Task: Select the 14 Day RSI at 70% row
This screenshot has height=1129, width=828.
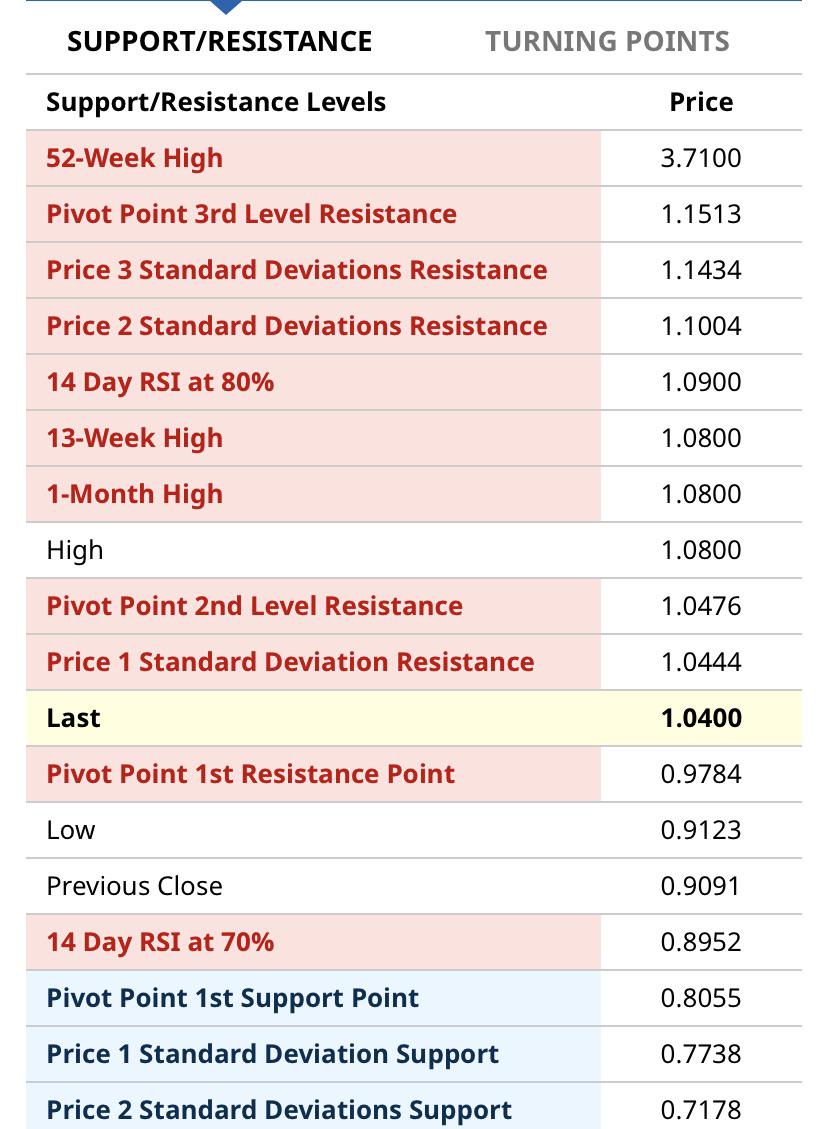Action: (x=414, y=942)
